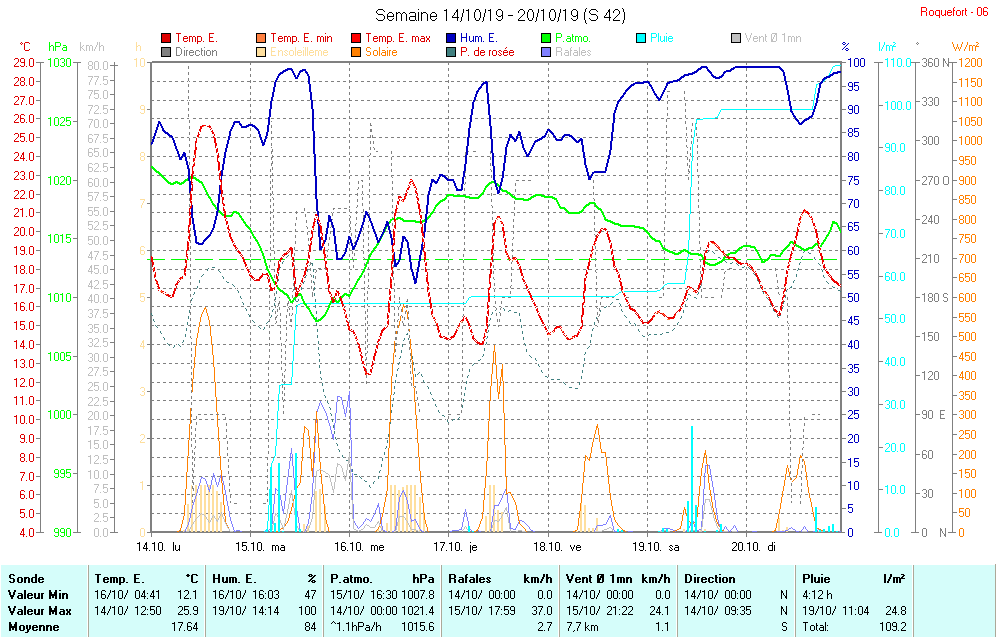Click the '19.10. sa' date label

(x=656, y=547)
